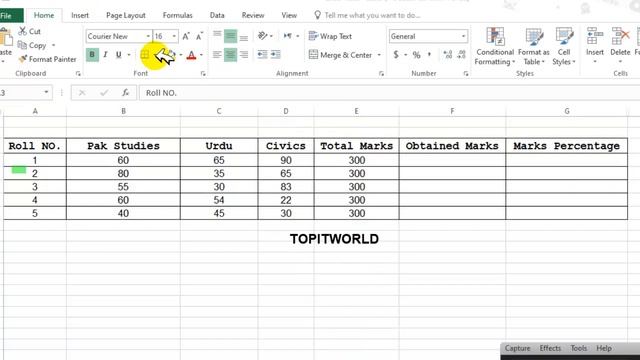Click the Copy icon
Viewport: 640px width, 360px height.
[x=22, y=45]
